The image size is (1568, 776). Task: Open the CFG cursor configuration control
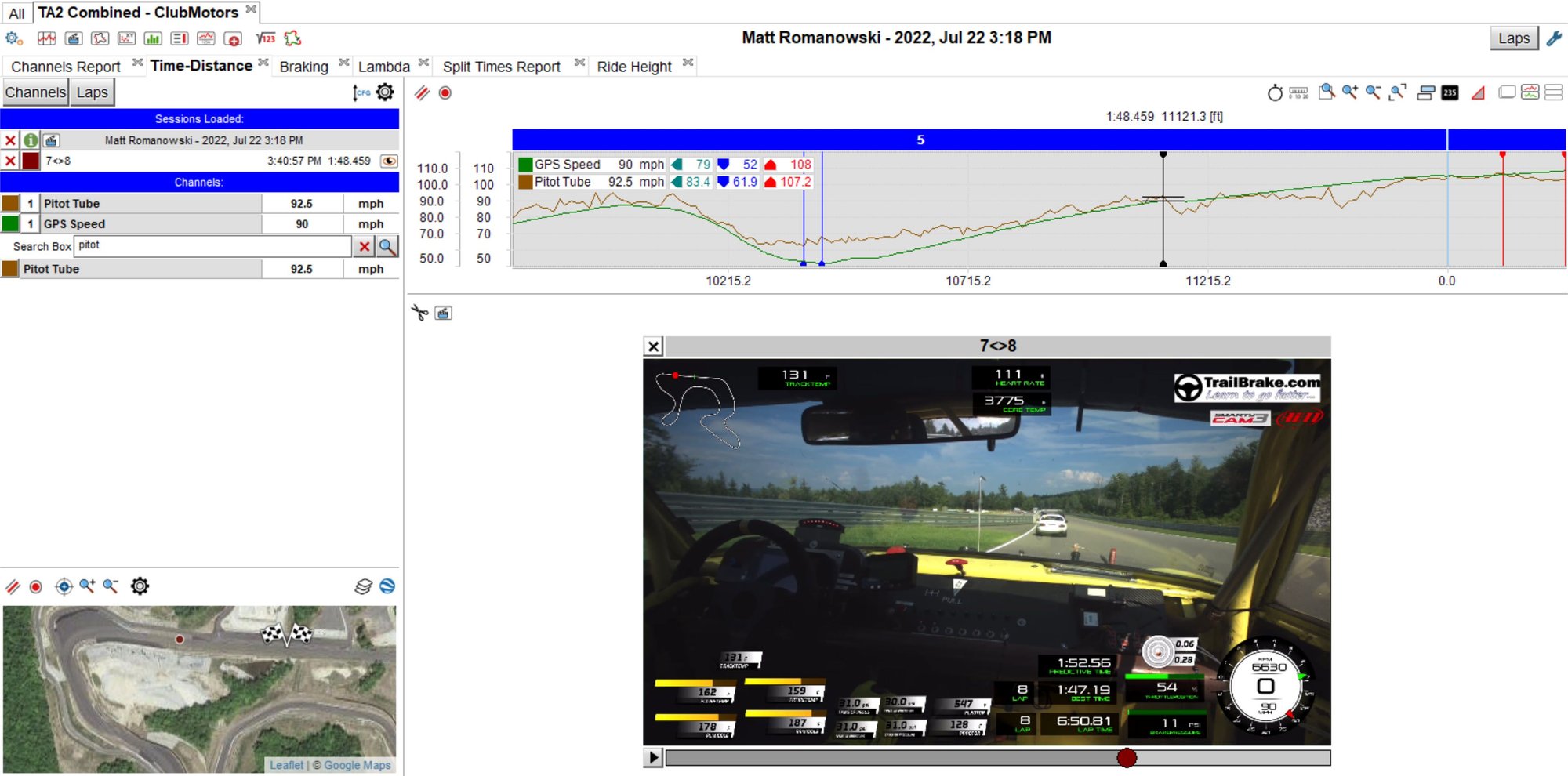pyautogui.click(x=361, y=92)
